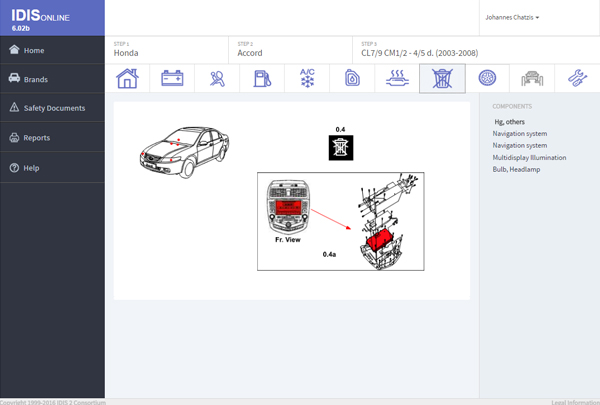
Task: Select the crossed-out bin controlled parts icon
Action: tap(442, 78)
